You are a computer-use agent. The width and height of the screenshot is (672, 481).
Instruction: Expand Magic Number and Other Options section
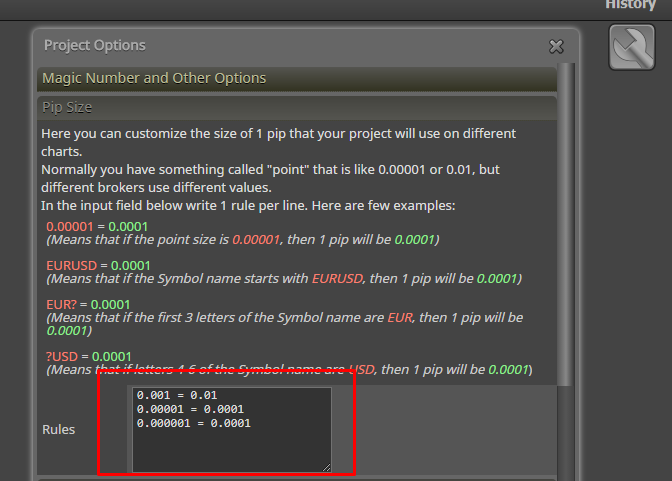pos(297,78)
